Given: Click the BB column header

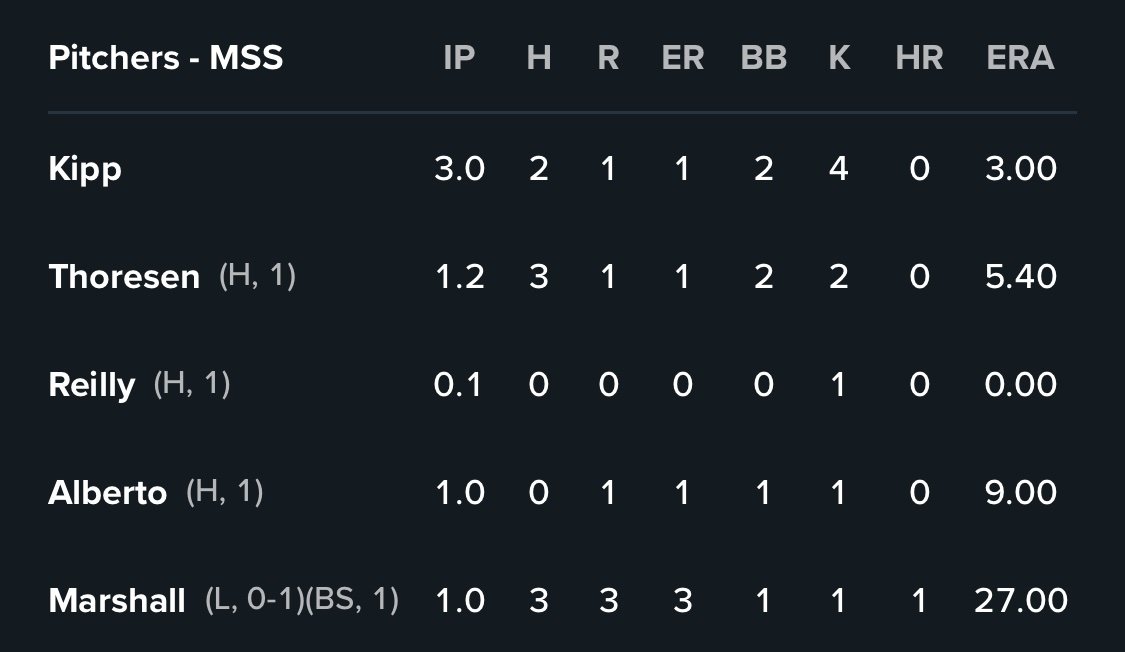Looking at the screenshot, I should click(x=764, y=58).
